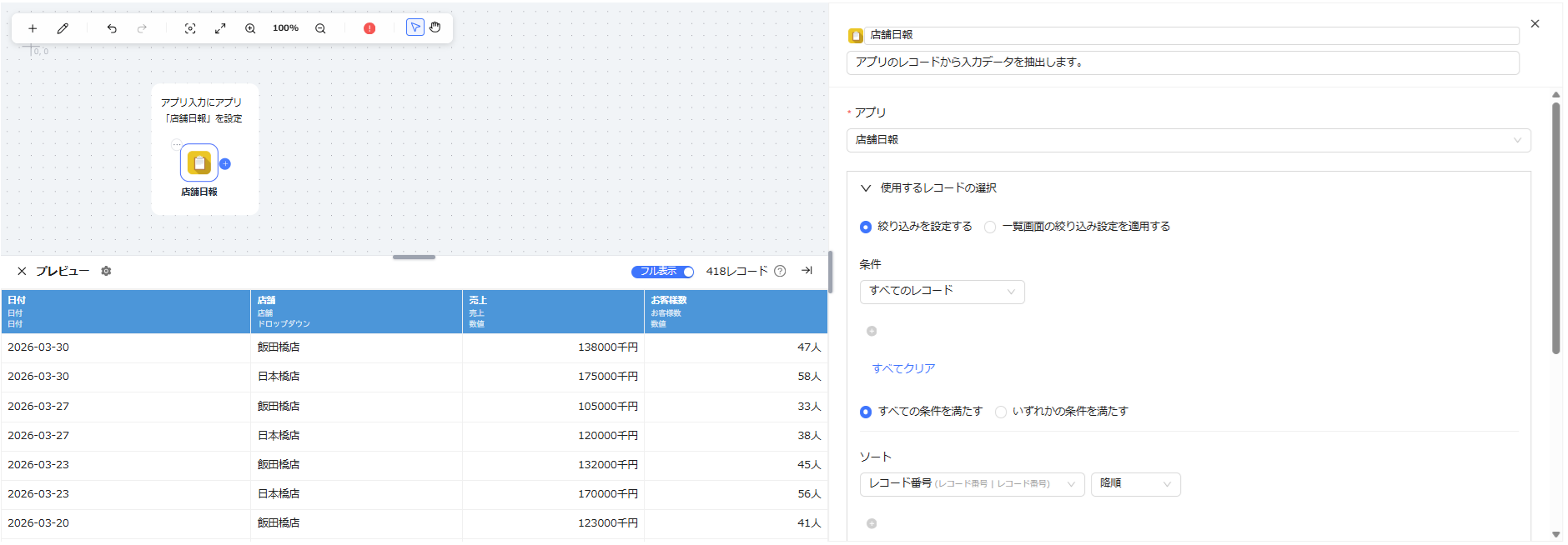Click the 120000千円 cell
The height and width of the screenshot is (545, 1568).
tap(553, 436)
